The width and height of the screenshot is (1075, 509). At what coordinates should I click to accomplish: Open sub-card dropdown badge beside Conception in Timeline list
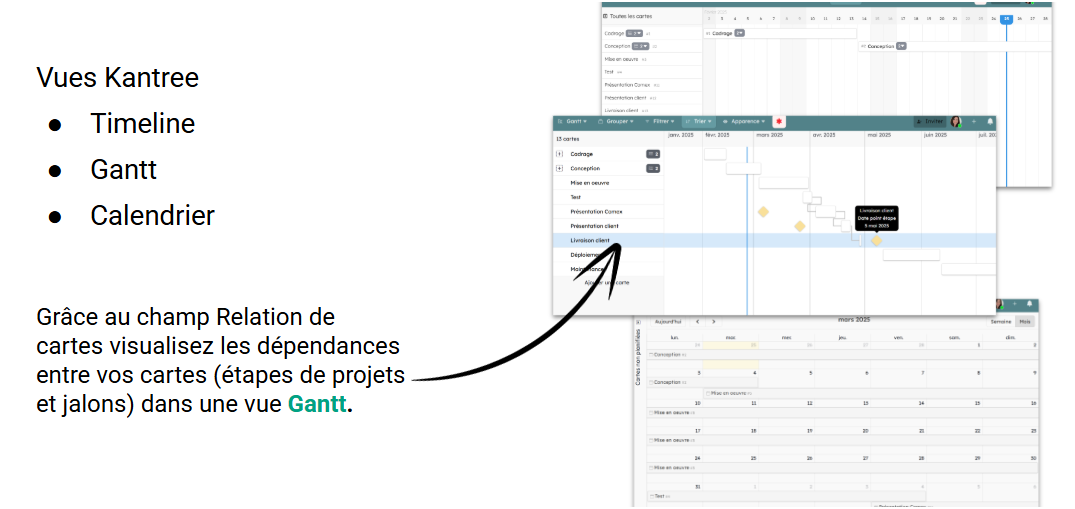point(640,47)
